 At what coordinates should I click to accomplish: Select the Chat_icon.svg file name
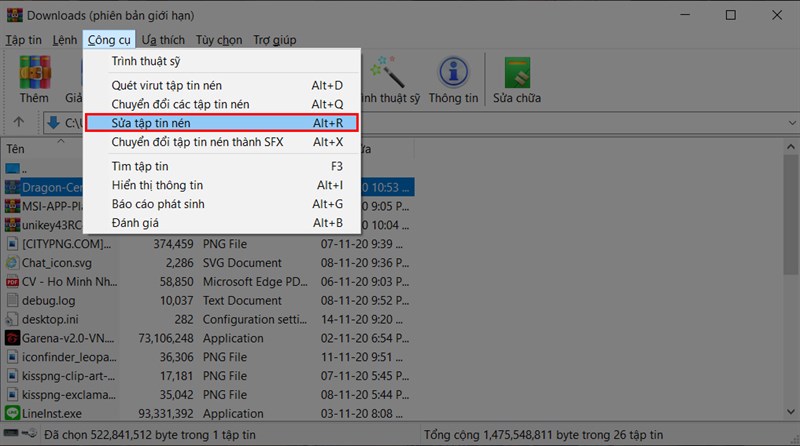(57, 263)
